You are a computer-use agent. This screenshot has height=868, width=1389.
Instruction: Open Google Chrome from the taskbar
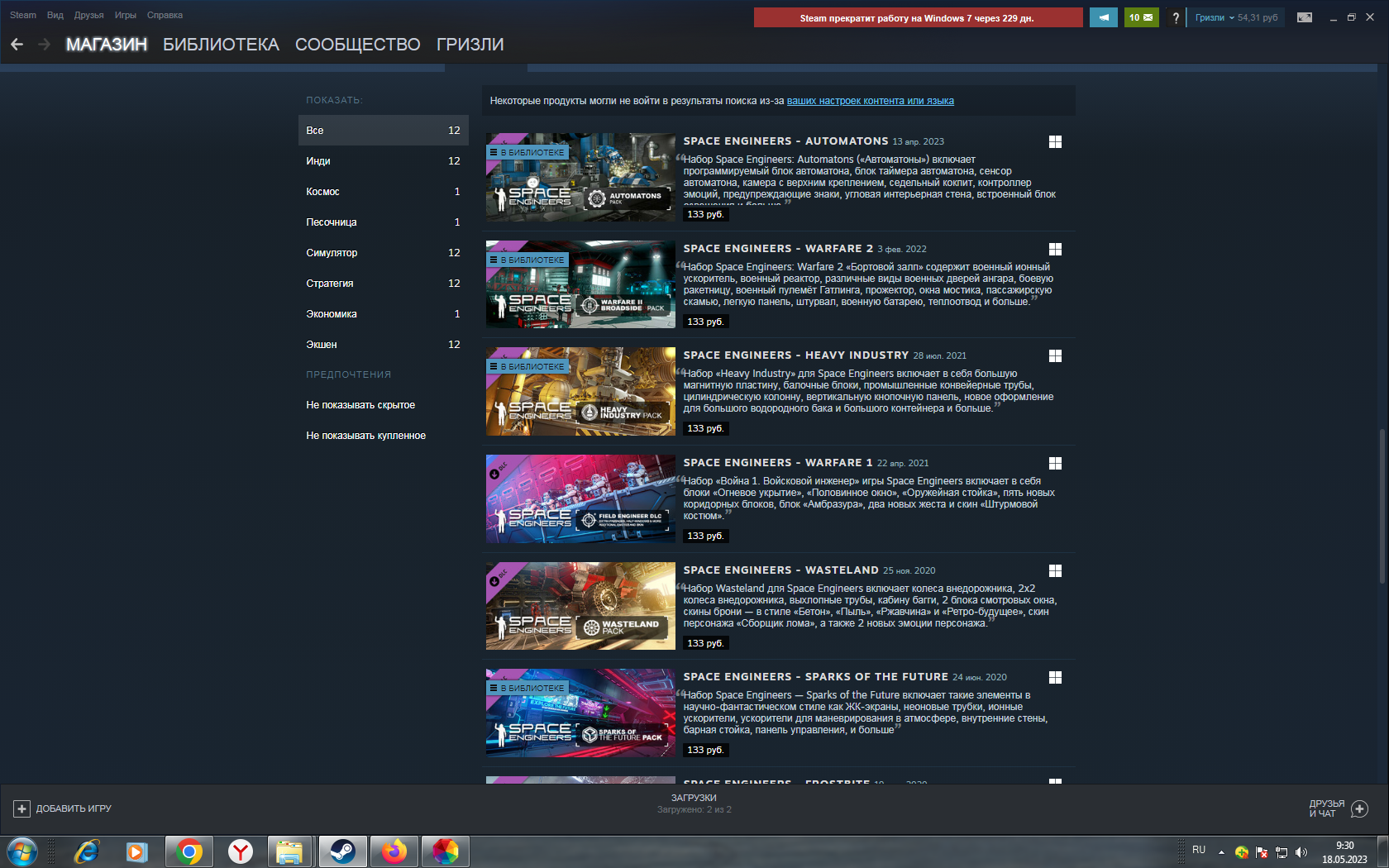tap(189, 851)
